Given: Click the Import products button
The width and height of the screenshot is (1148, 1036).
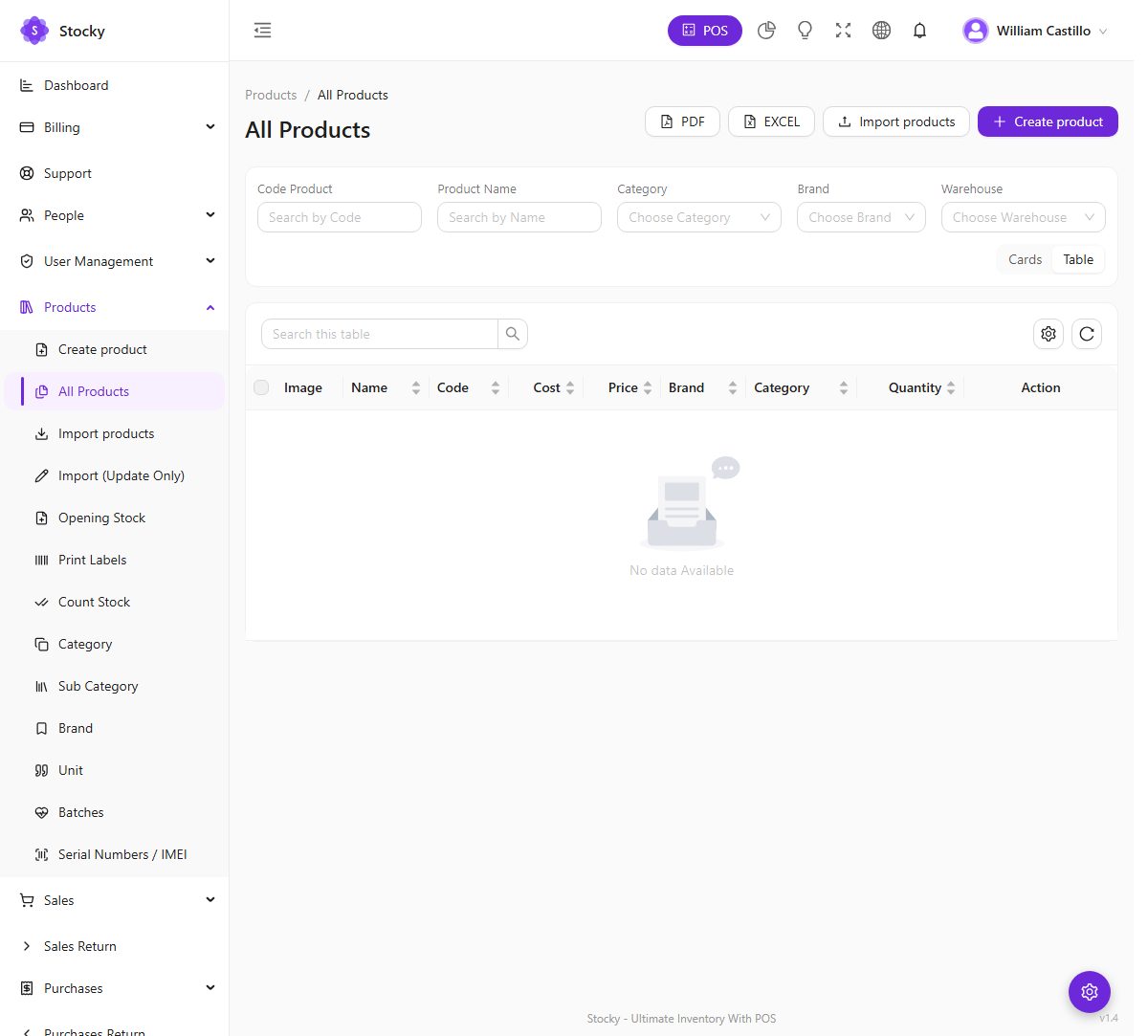Looking at the screenshot, I should coord(896,121).
